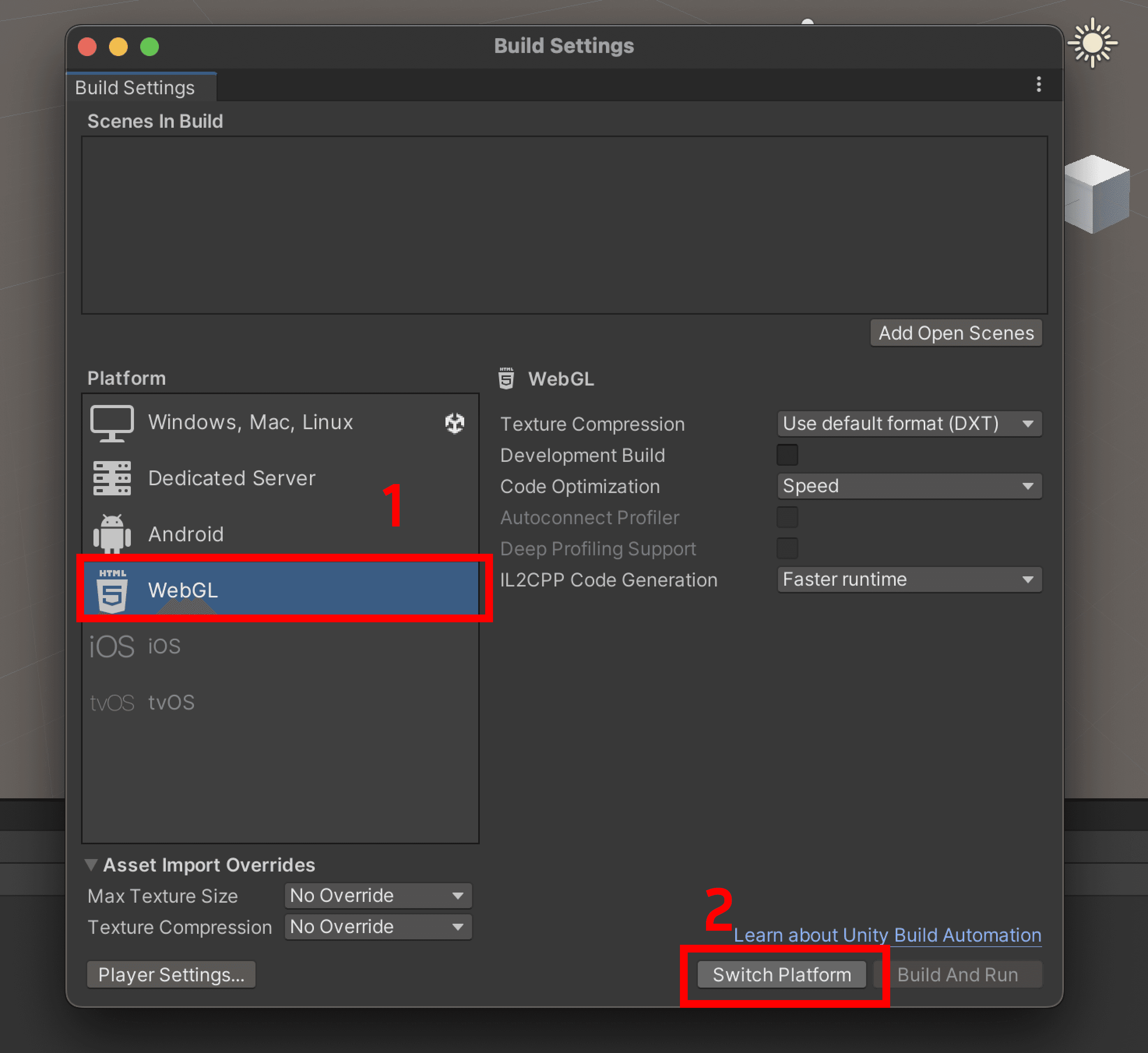This screenshot has width=1148, height=1053.
Task: Click the Code Optimization label
Action: pyautogui.click(x=579, y=487)
